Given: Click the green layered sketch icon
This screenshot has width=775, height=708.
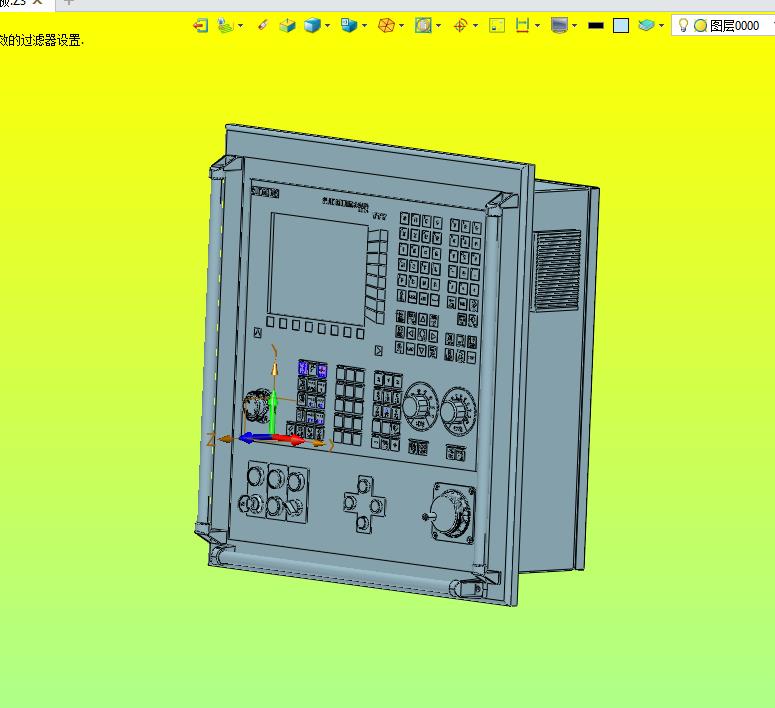Looking at the screenshot, I should [x=225, y=25].
